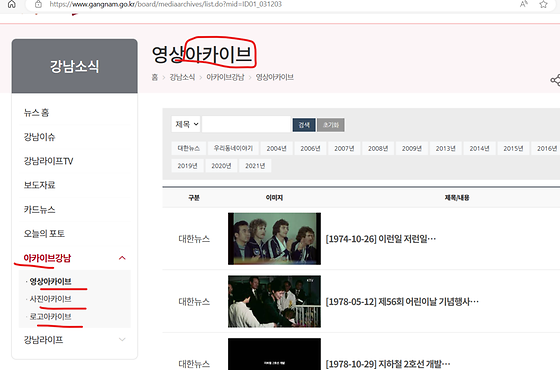Filter videos by 2004년
Viewport: 560px width, 370px height.
click(276, 148)
